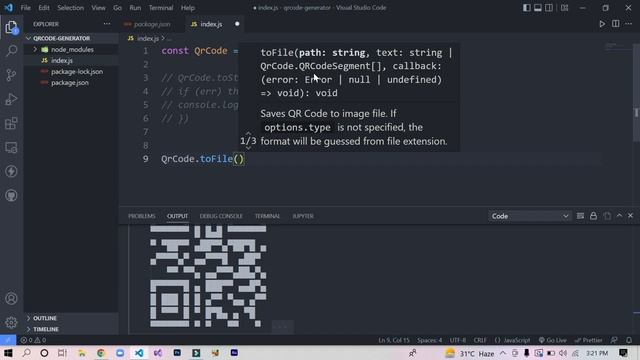
Task: Toggle output auto-scroll lock
Action: 593,216
